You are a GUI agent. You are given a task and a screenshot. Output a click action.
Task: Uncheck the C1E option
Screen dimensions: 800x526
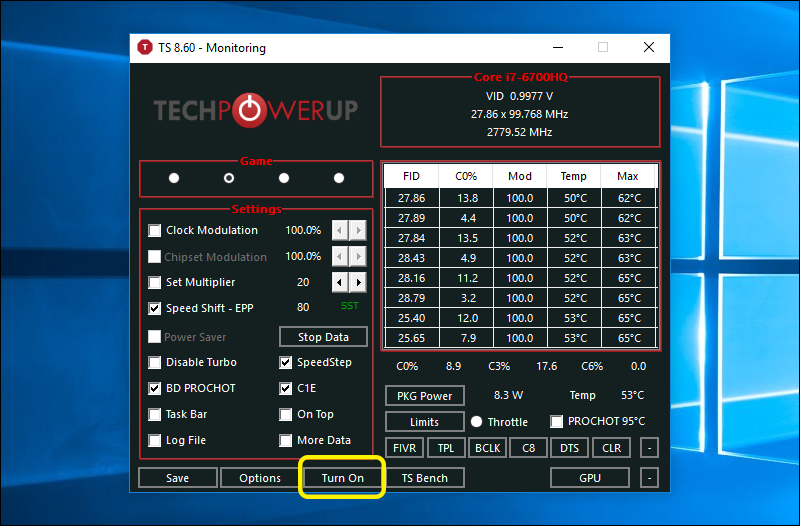pyautogui.click(x=286, y=389)
